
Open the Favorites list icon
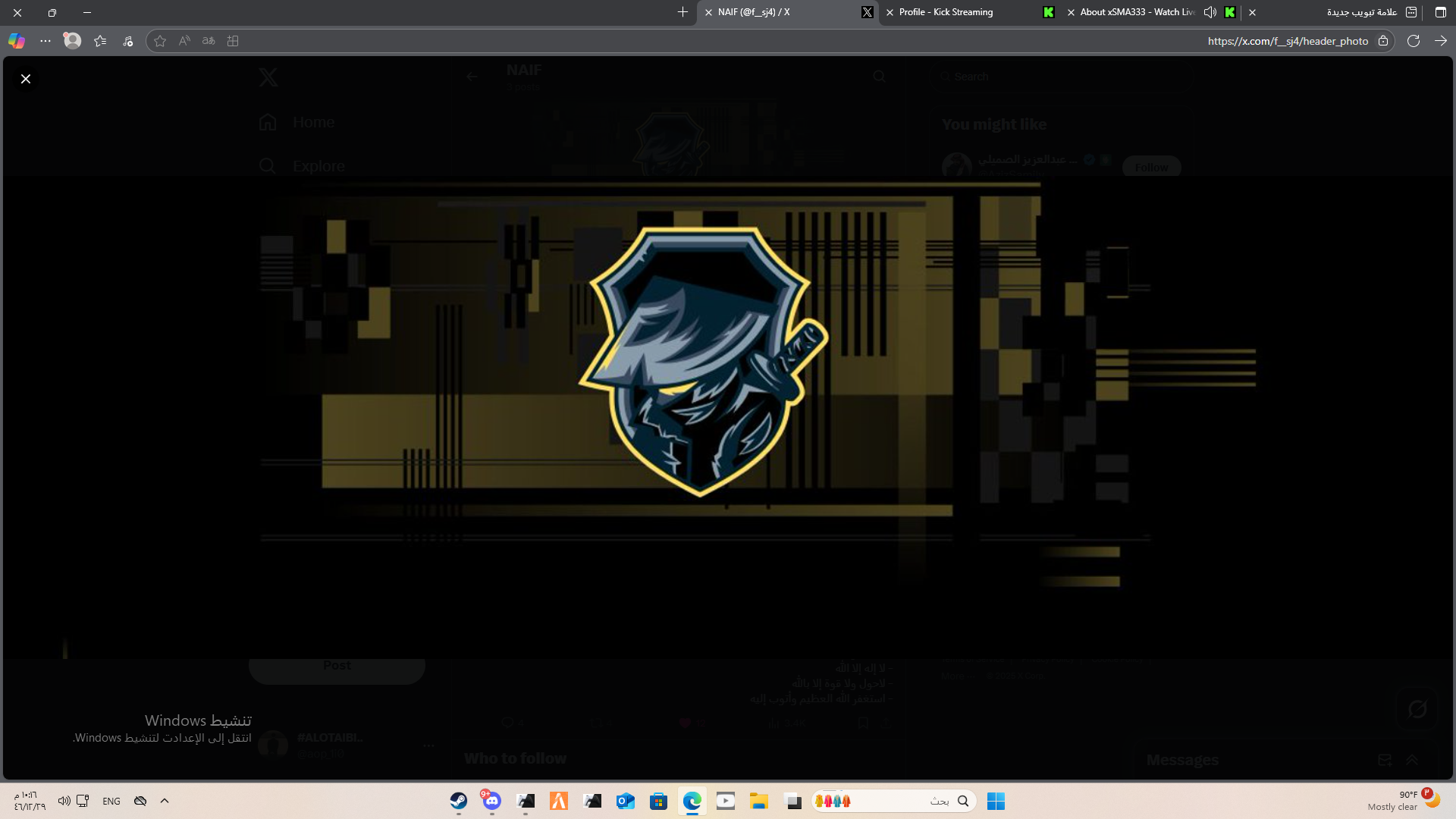[100, 41]
